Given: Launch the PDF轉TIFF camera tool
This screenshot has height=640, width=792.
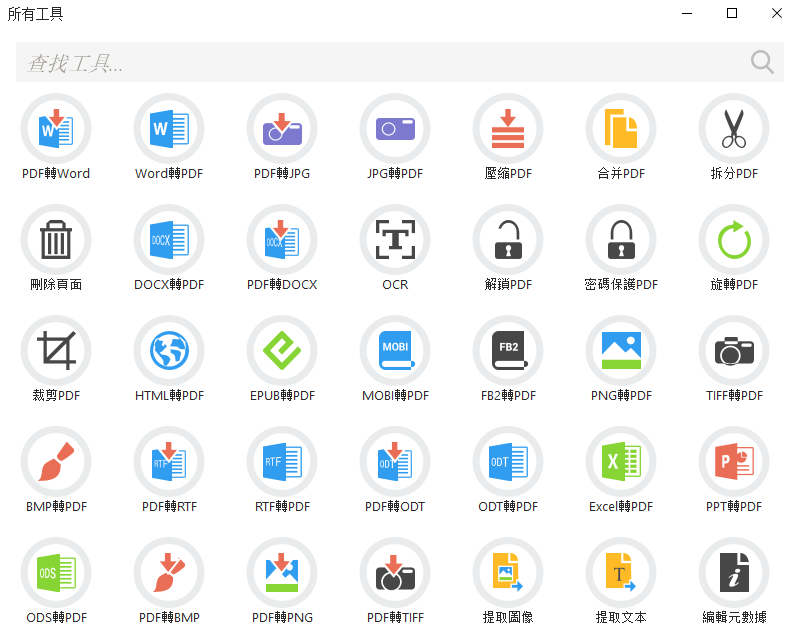Looking at the screenshot, I should [395, 572].
